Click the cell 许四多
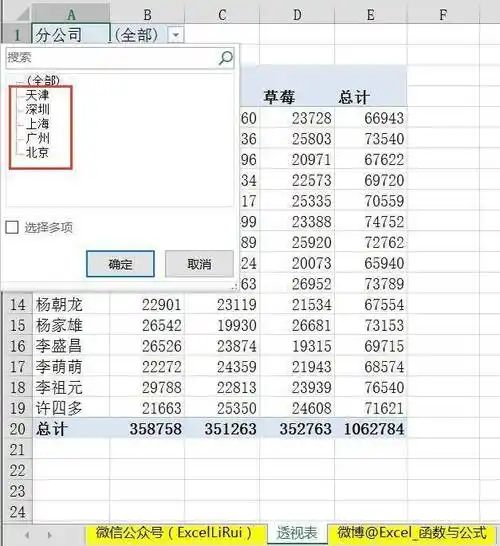500x546 pixels. tap(71, 408)
